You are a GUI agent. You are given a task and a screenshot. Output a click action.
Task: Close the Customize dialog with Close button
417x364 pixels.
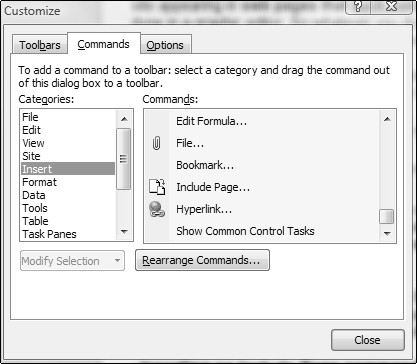coord(368,340)
